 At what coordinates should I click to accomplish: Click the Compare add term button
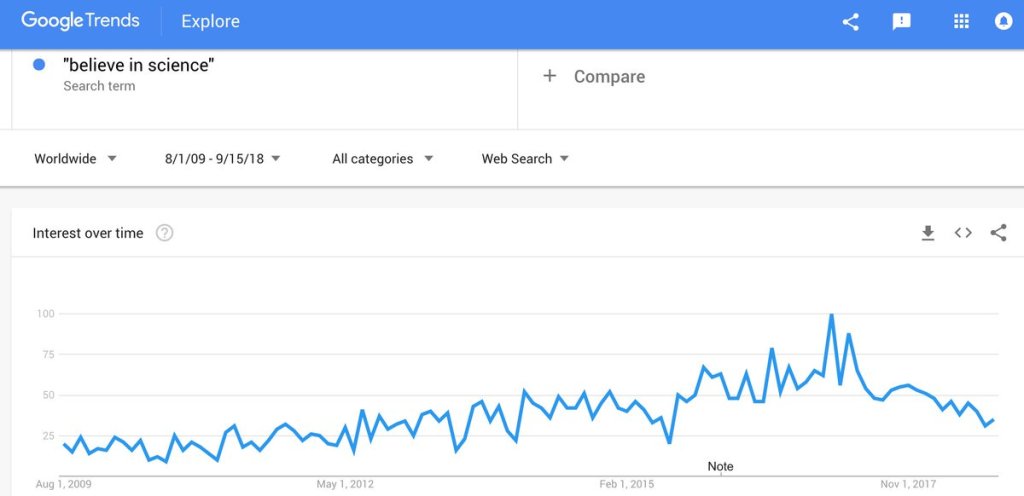608,77
